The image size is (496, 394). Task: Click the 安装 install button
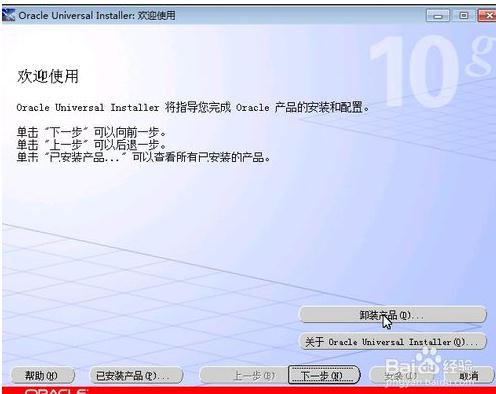[401, 376]
